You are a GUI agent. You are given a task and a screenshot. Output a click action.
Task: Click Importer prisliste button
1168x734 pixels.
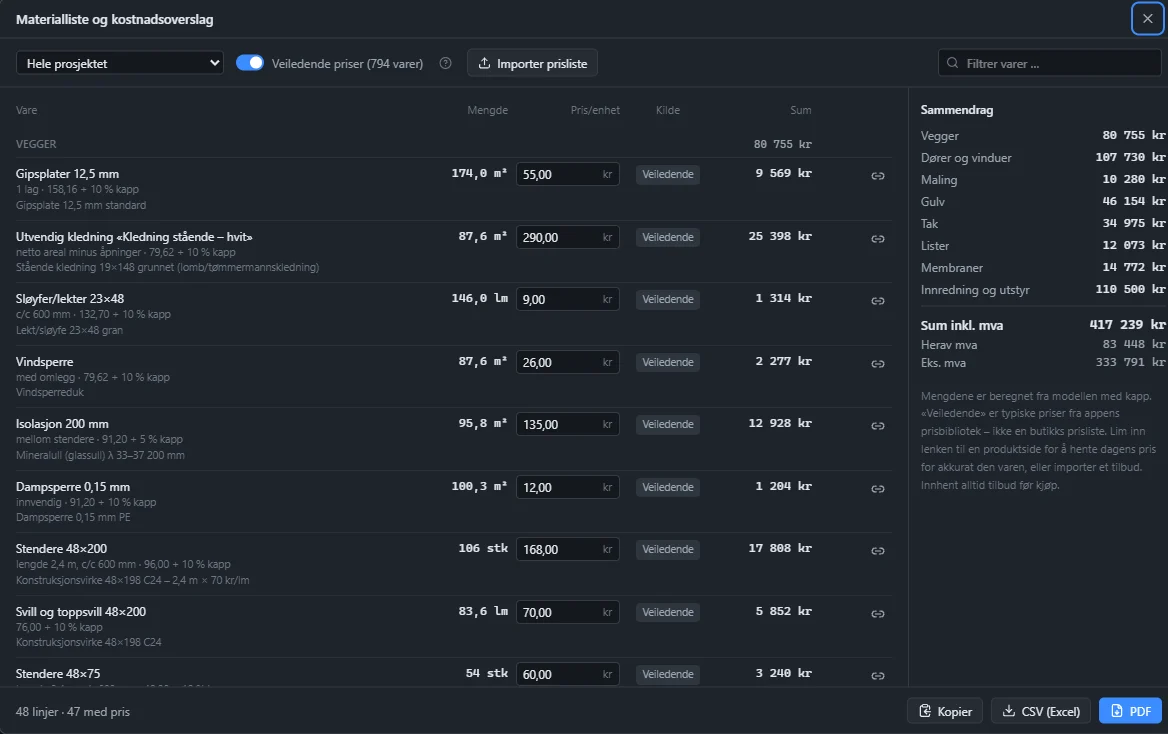tap(532, 63)
